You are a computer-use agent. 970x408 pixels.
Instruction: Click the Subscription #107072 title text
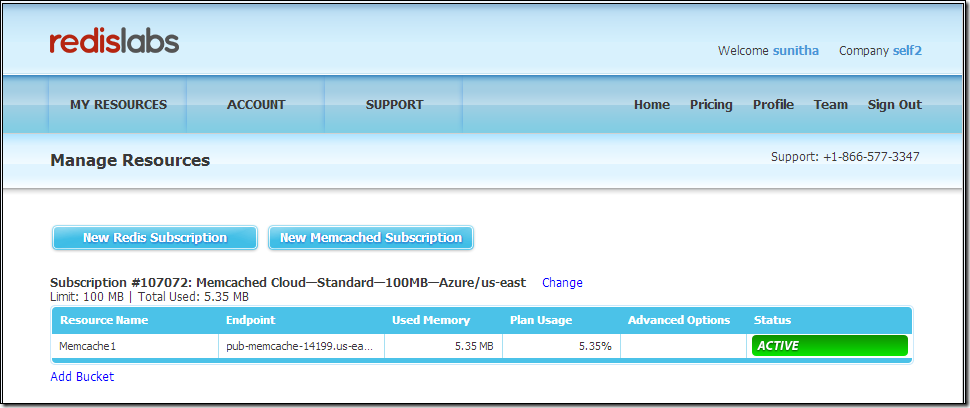pyautogui.click(x=288, y=283)
